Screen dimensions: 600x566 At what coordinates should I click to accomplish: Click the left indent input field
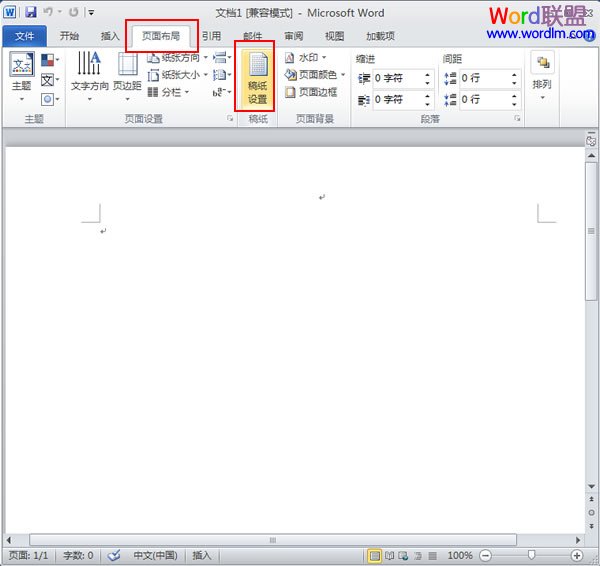coord(397,78)
